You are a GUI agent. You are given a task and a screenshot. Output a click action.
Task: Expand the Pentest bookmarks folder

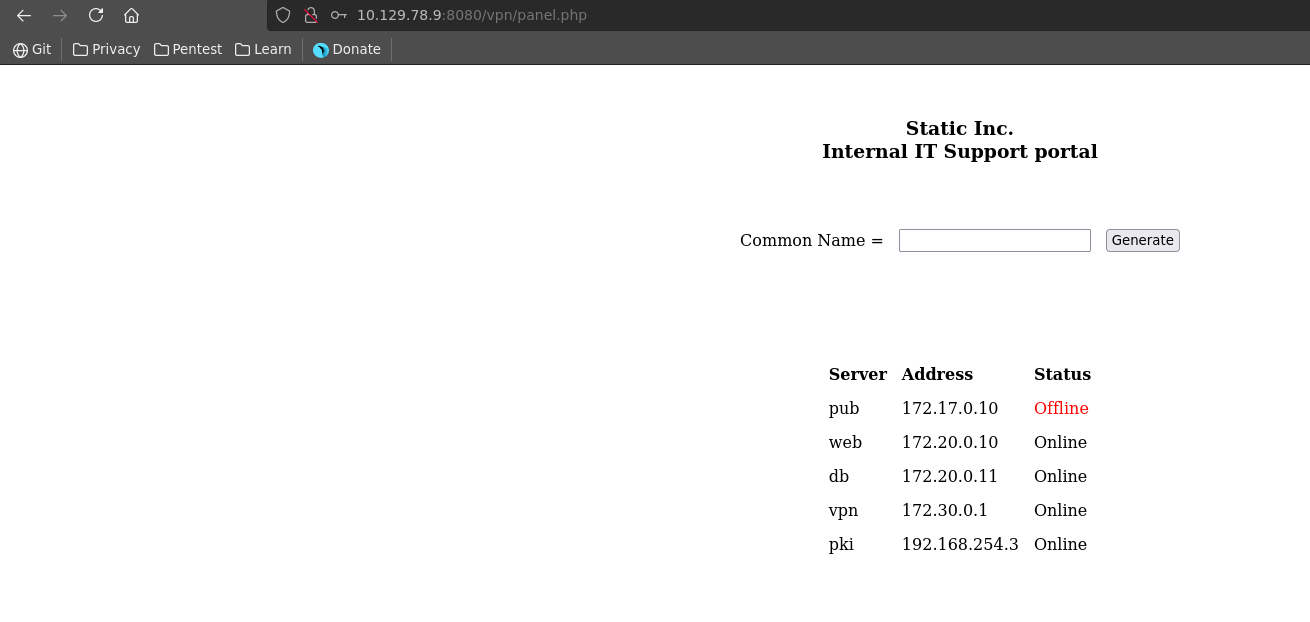click(x=188, y=49)
